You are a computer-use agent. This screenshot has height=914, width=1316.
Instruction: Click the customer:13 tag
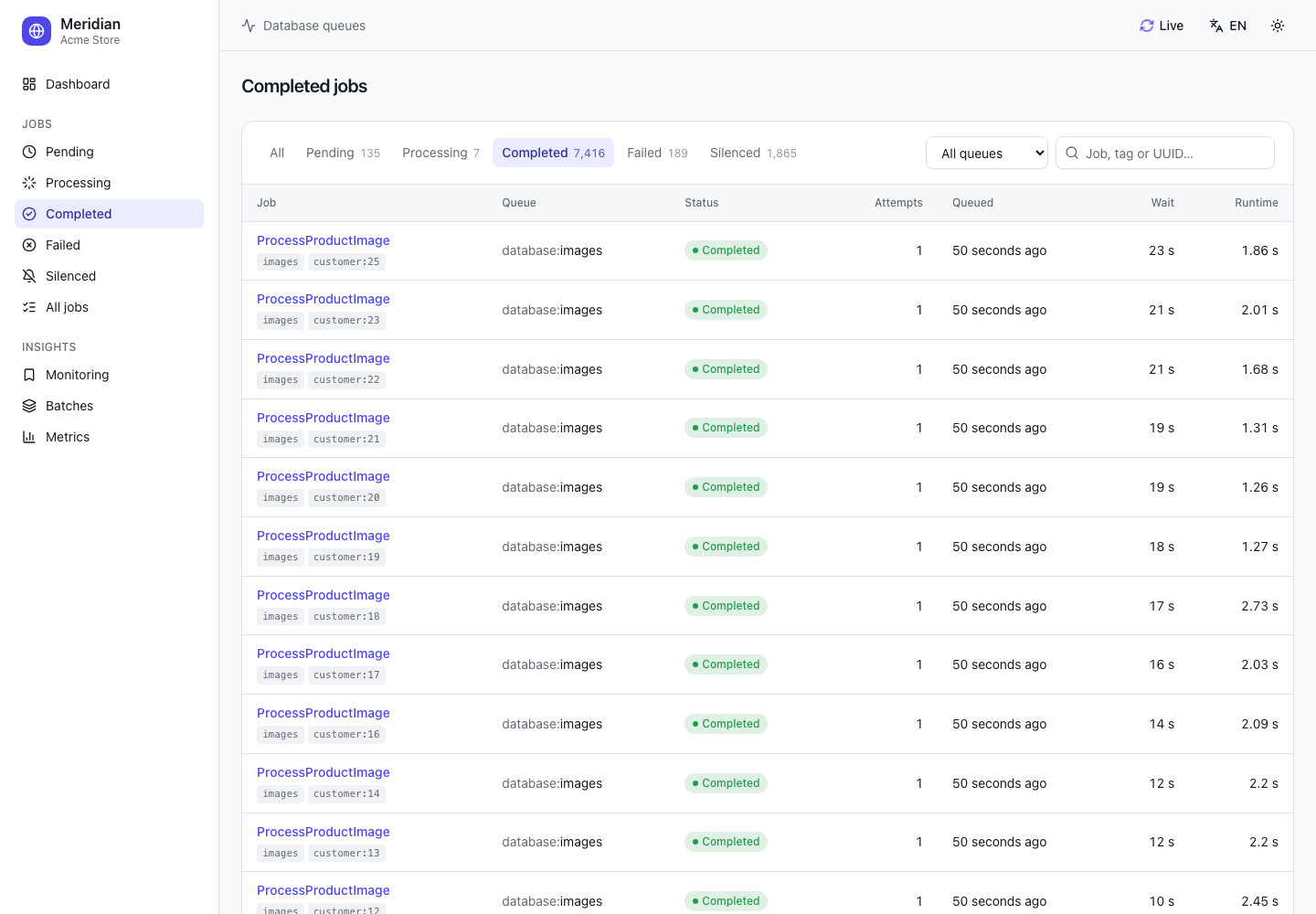346,853
